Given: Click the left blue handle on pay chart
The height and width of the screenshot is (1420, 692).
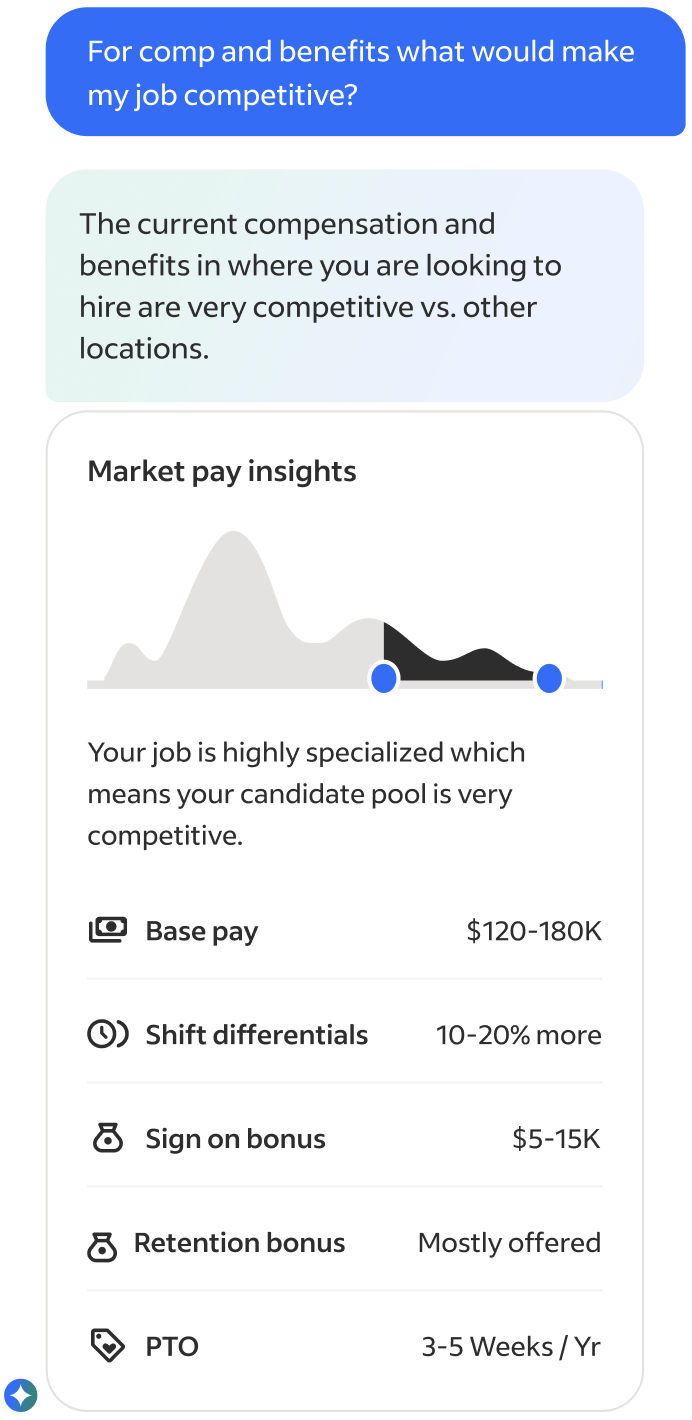Looking at the screenshot, I should pos(384,679).
